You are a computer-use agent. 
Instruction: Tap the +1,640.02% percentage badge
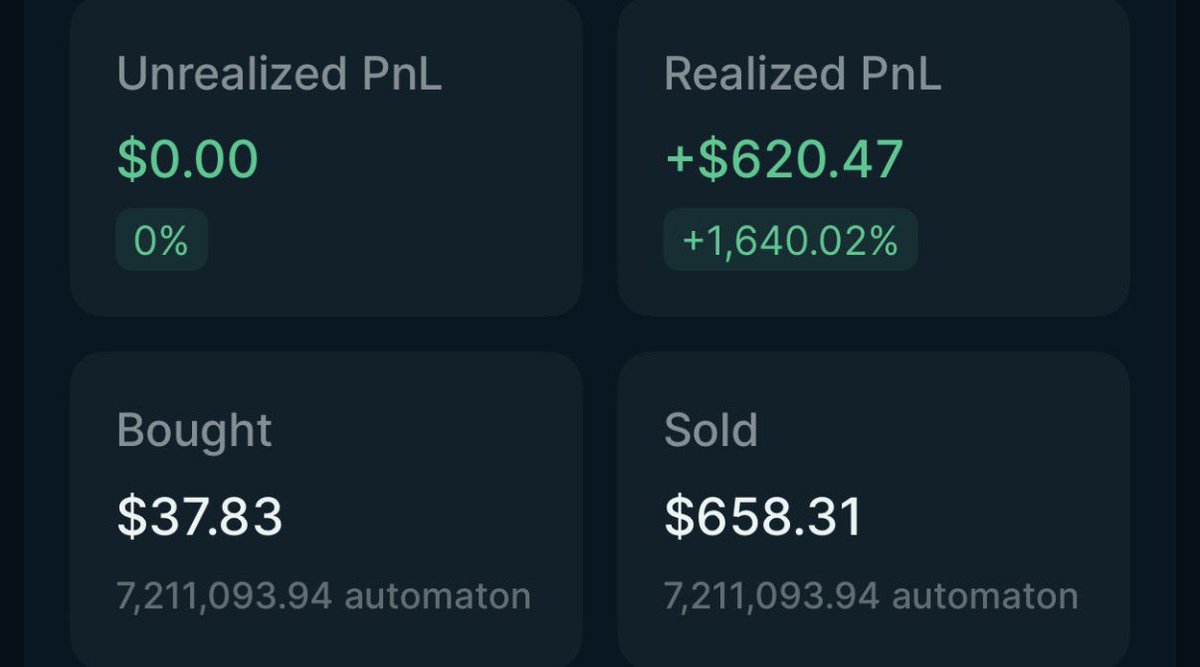[790, 240]
